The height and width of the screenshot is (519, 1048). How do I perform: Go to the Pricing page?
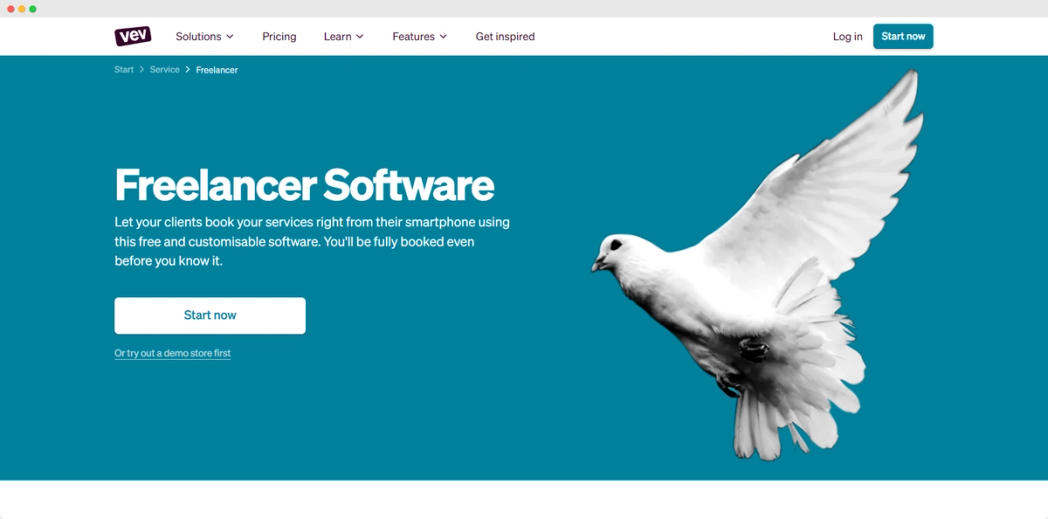coord(279,37)
